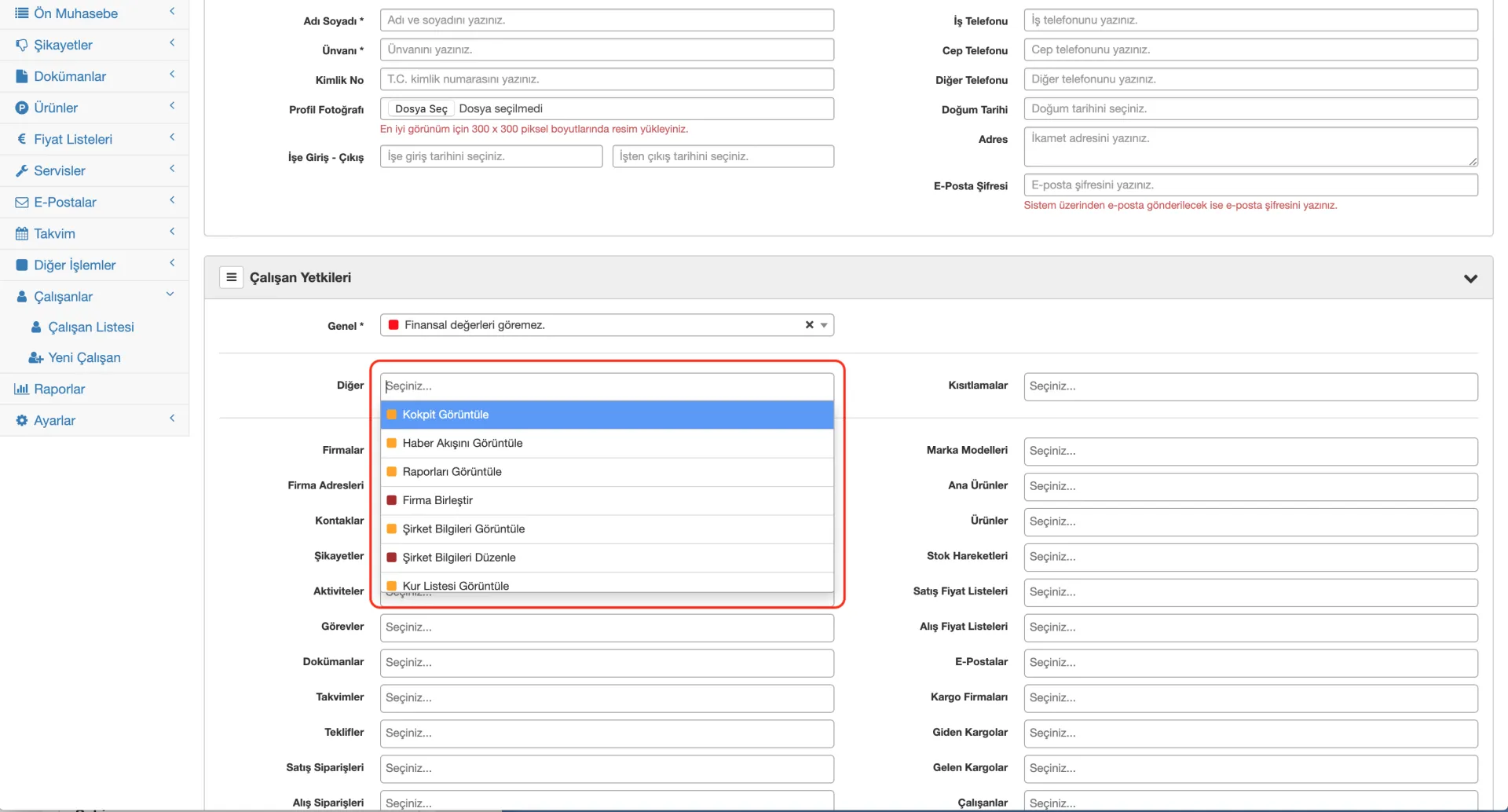The image size is (1508, 812).
Task: Select Kokpit Görüntüle option
Action: tap(607, 415)
